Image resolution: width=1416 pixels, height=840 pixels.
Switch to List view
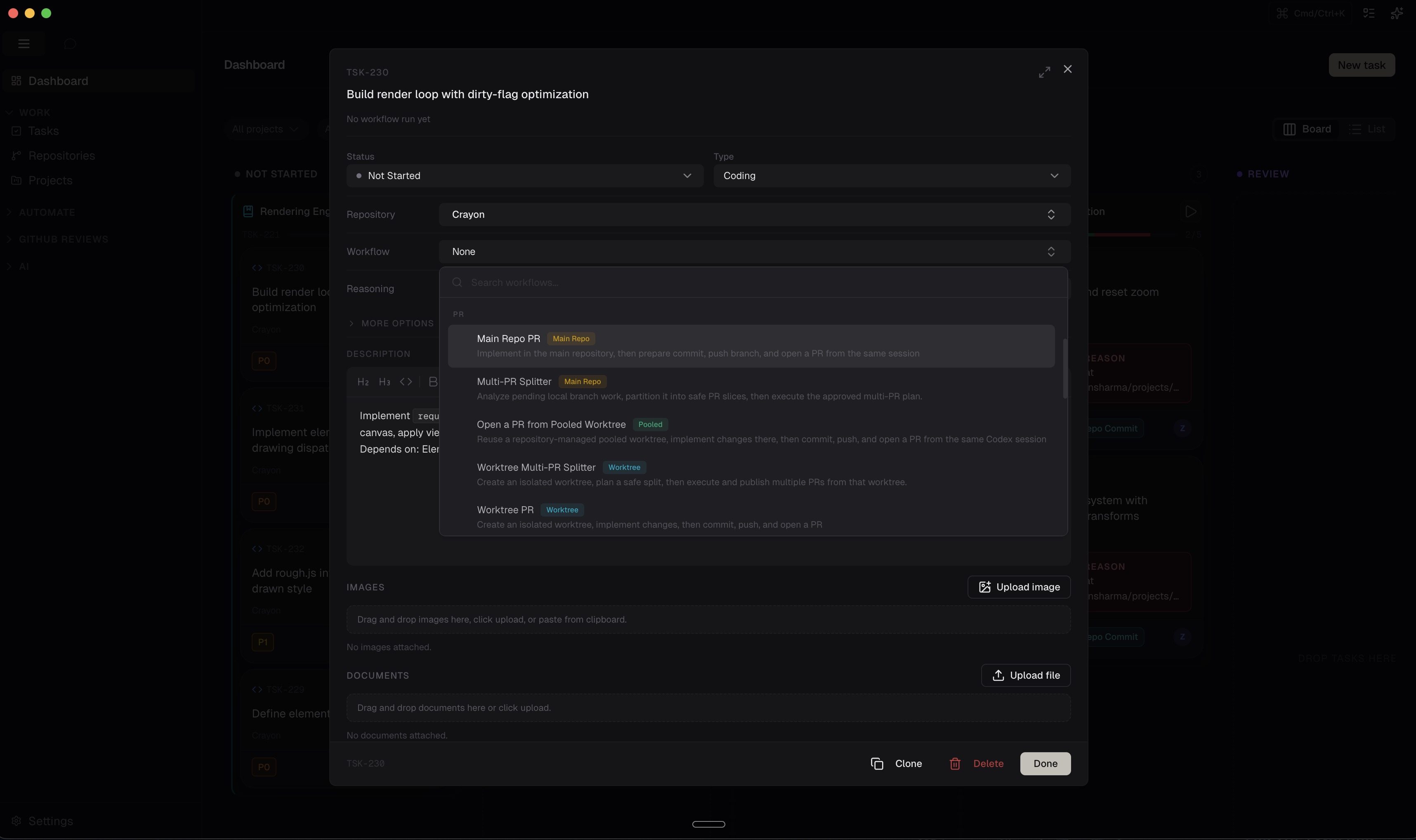(x=1367, y=129)
